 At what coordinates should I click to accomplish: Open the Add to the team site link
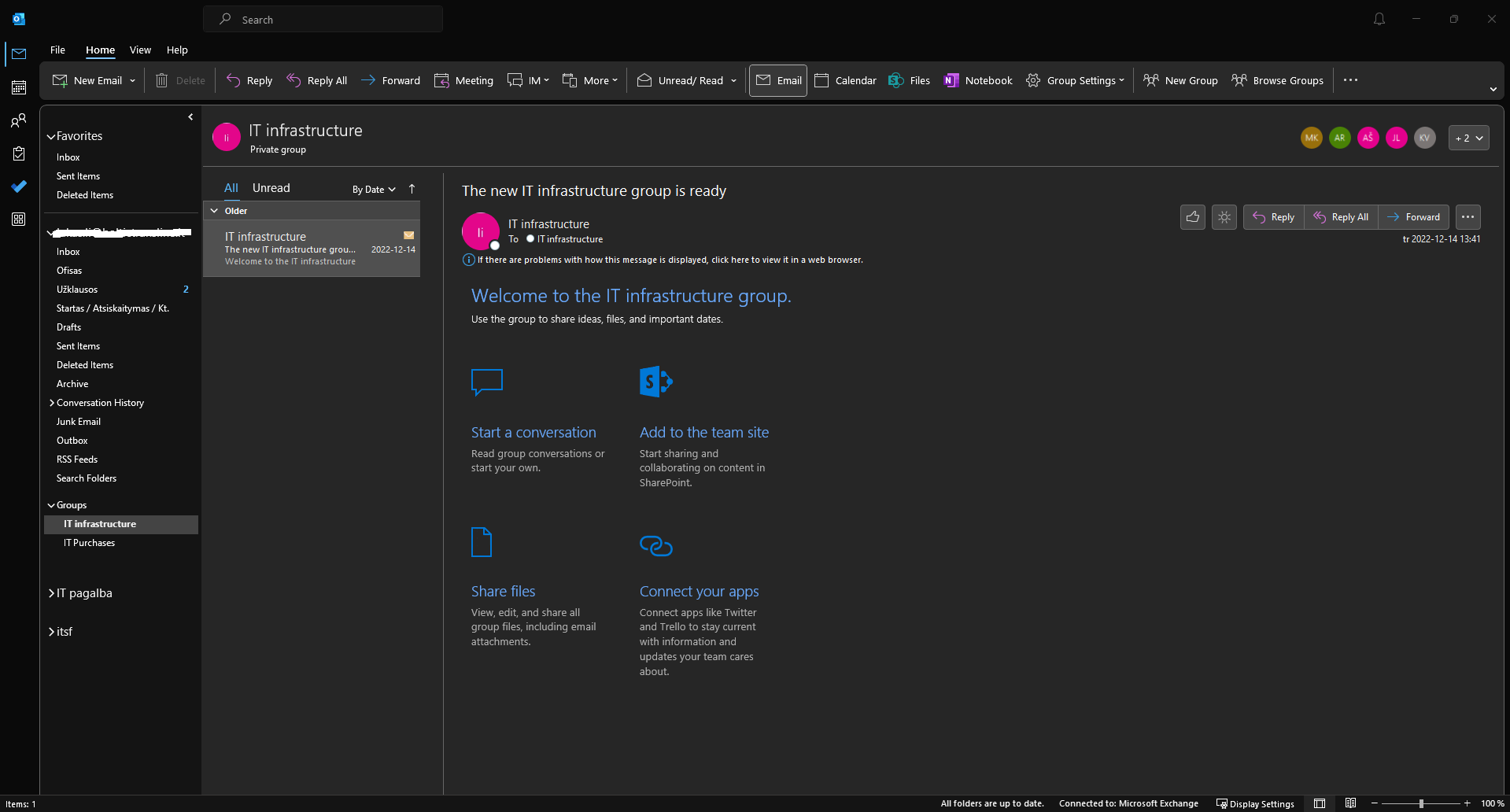click(704, 432)
